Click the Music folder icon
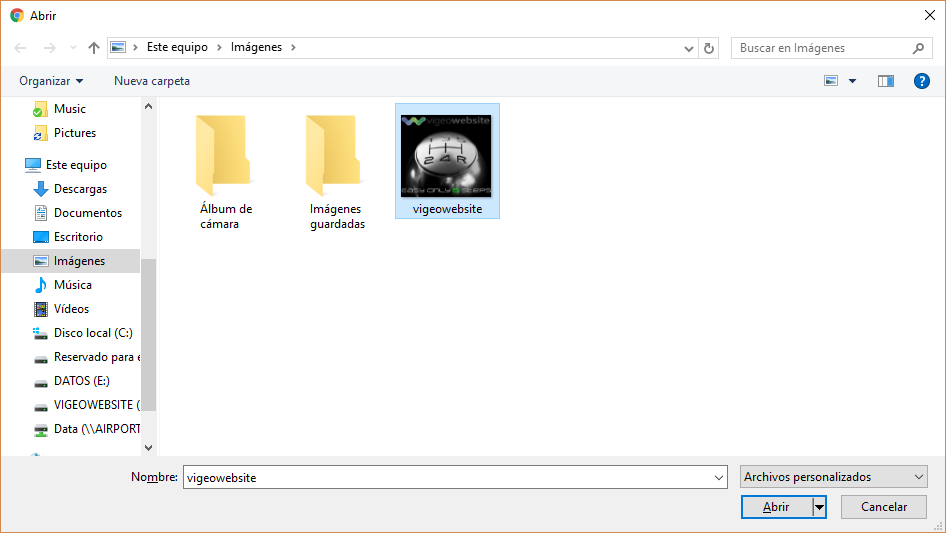Screen dimensions: 946x533 [40, 109]
